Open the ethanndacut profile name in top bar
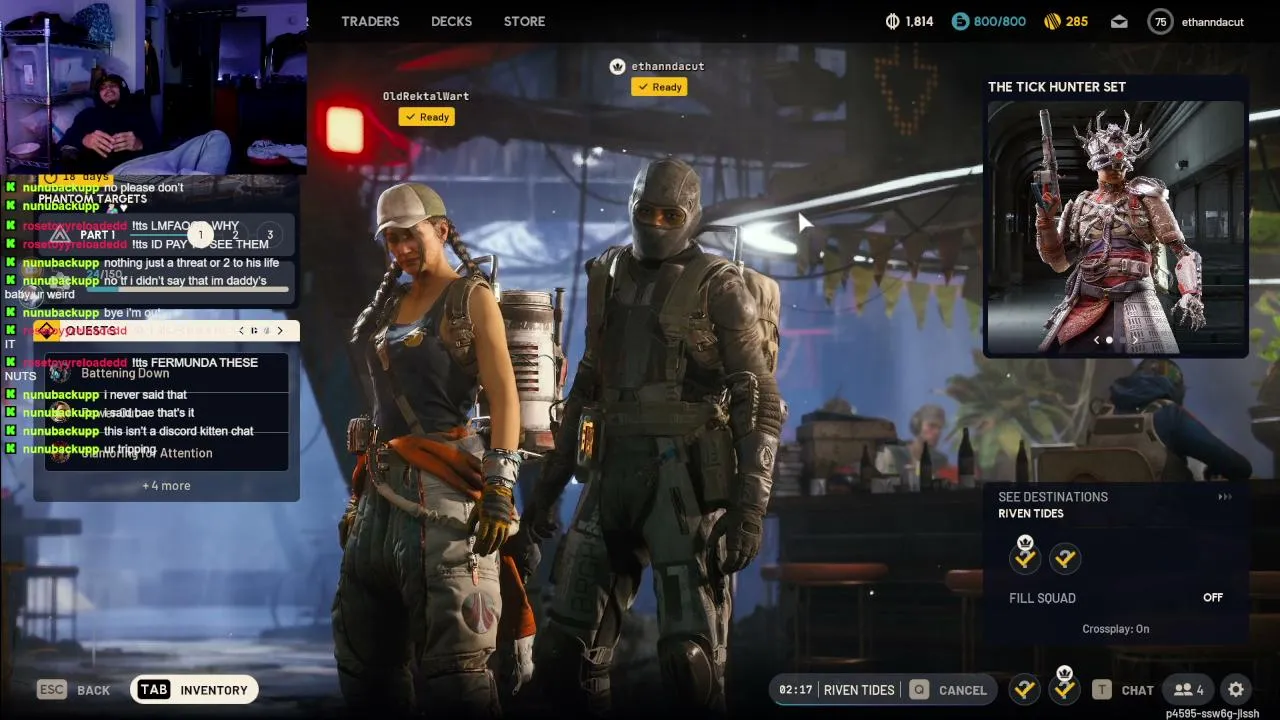Screen dimensions: 1280x720 pyautogui.click(x=1212, y=22)
